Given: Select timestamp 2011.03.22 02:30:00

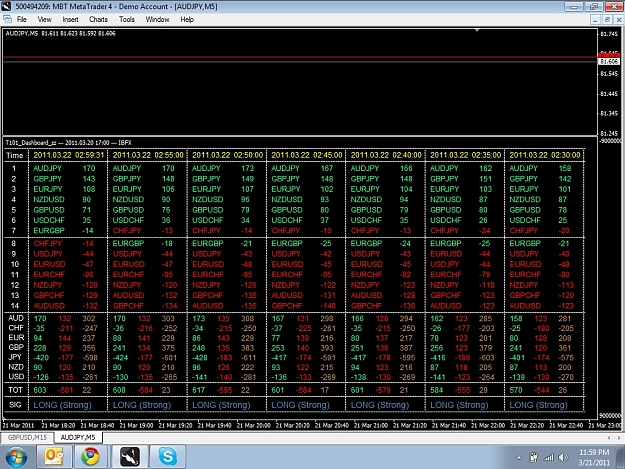Looking at the screenshot, I should pyautogui.click(x=544, y=155).
